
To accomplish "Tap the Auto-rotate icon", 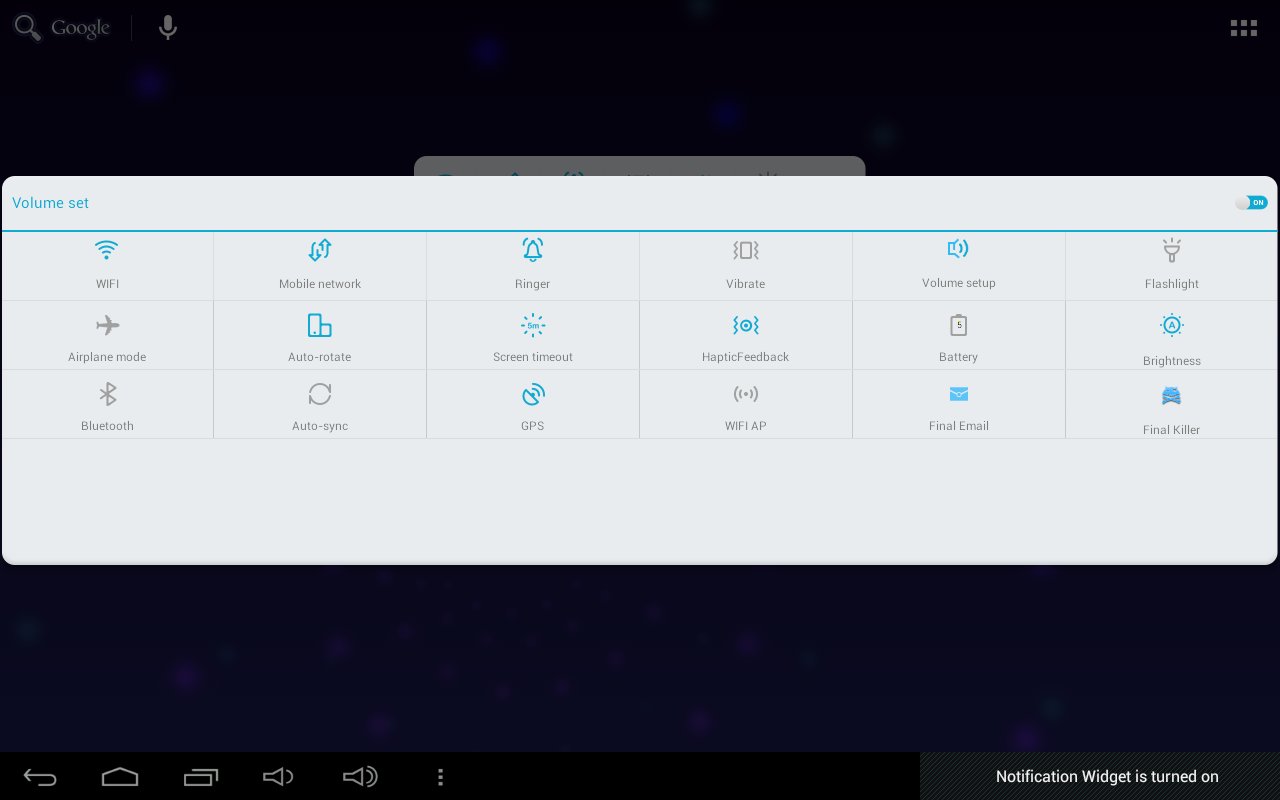I will [x=320, y=325].
